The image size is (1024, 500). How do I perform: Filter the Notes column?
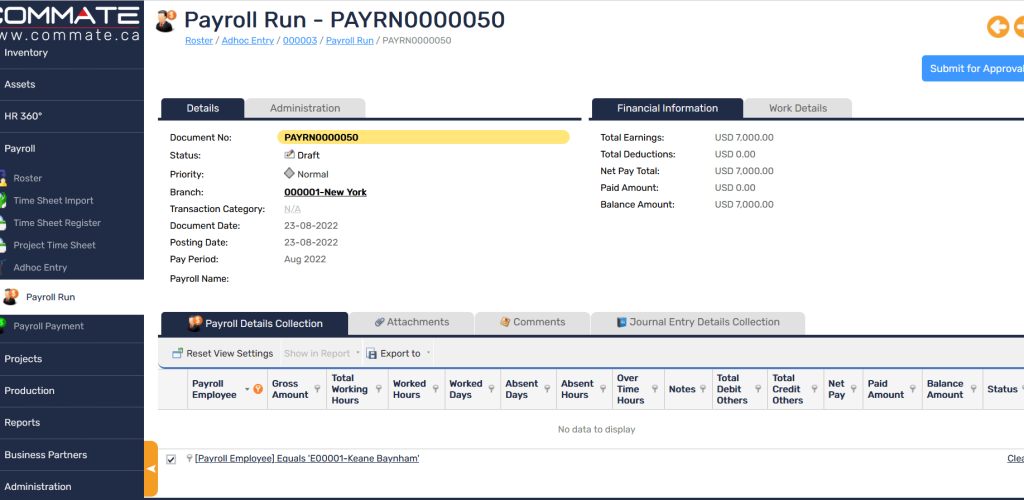pos(703,389)
